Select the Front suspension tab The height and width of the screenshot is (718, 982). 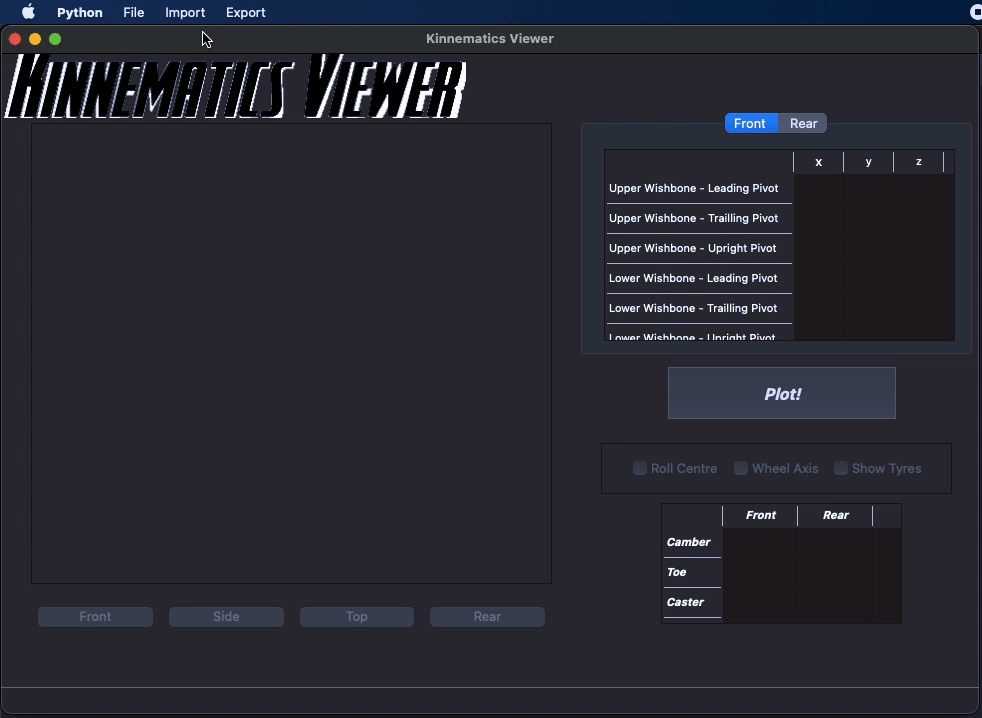point(750,123)
